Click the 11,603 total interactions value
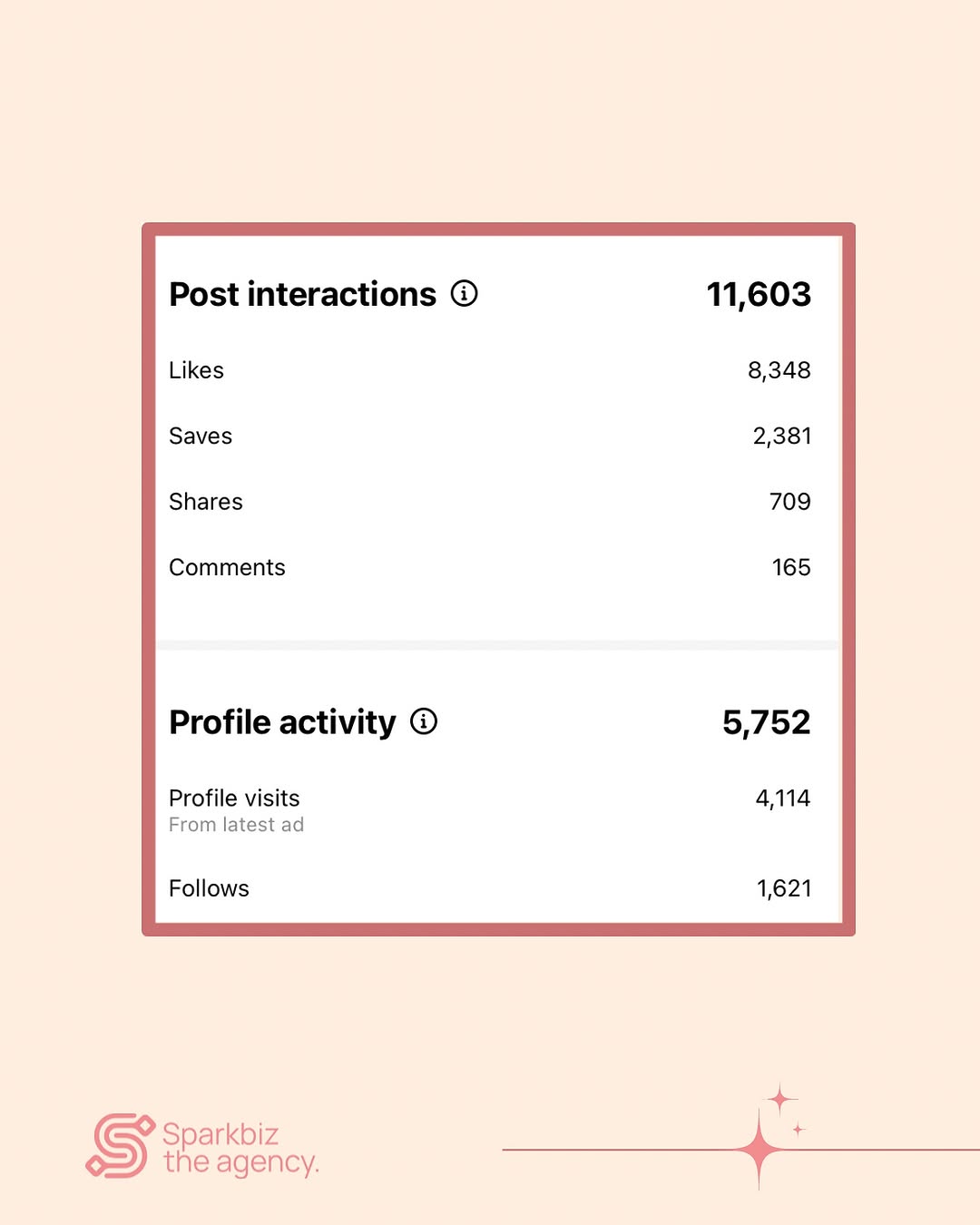Image resolution: width=980 pixels, height=1225 pixels. pyautogui.click(x=759, y=295)
